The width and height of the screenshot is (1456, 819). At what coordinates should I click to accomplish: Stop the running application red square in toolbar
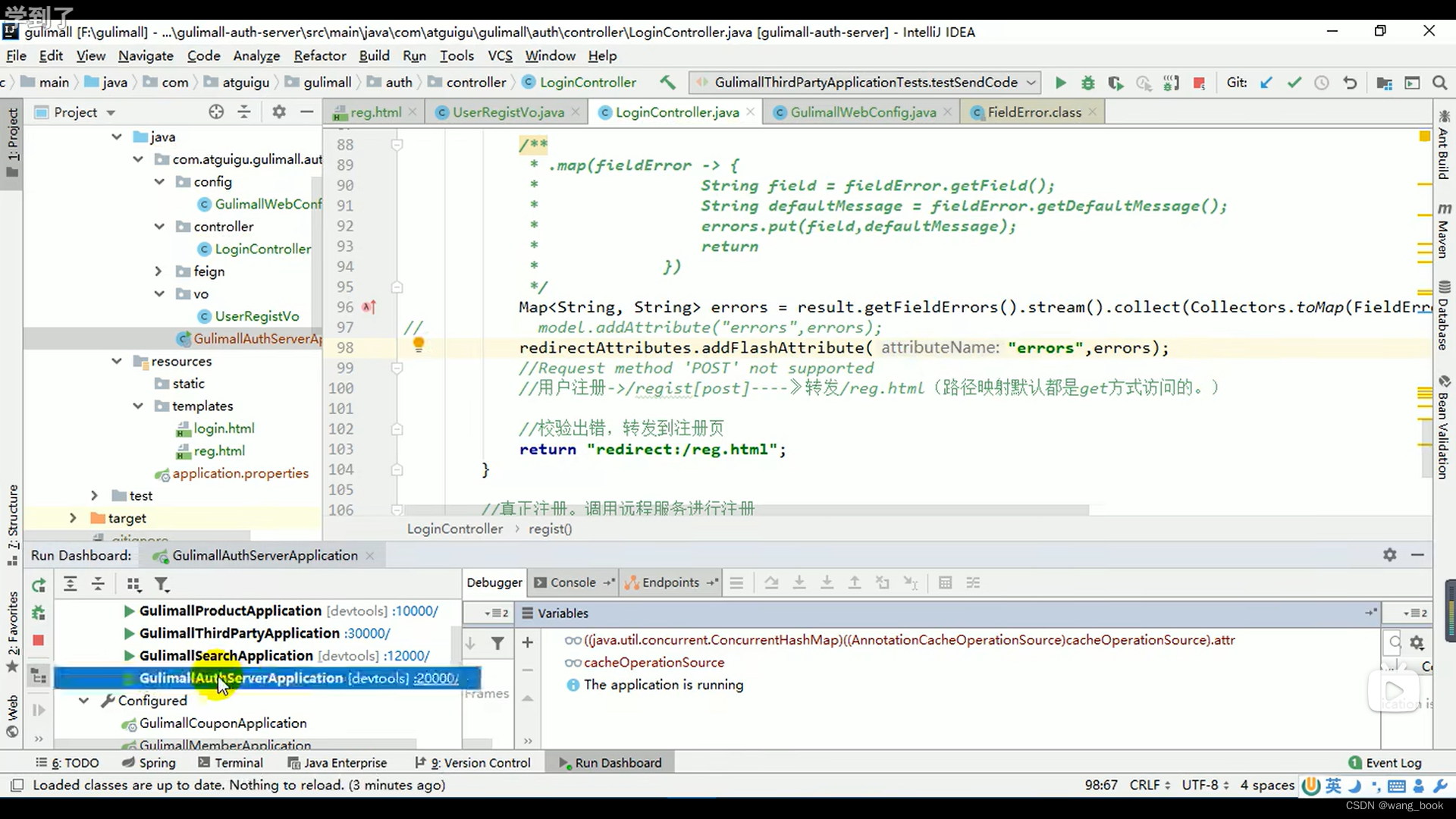[x=1199, y=83]
